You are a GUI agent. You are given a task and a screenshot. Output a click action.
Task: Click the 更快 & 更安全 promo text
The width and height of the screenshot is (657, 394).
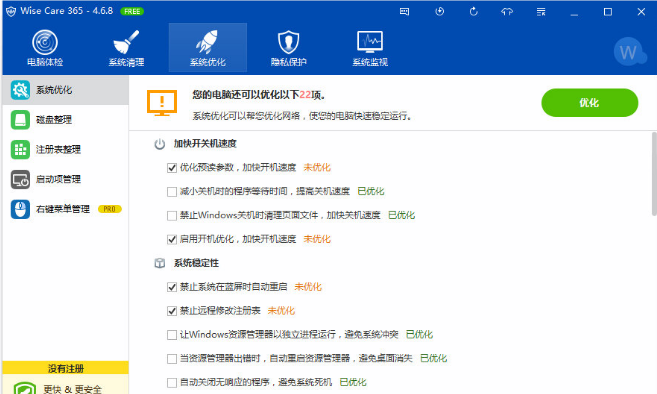[x=72, y=389]
